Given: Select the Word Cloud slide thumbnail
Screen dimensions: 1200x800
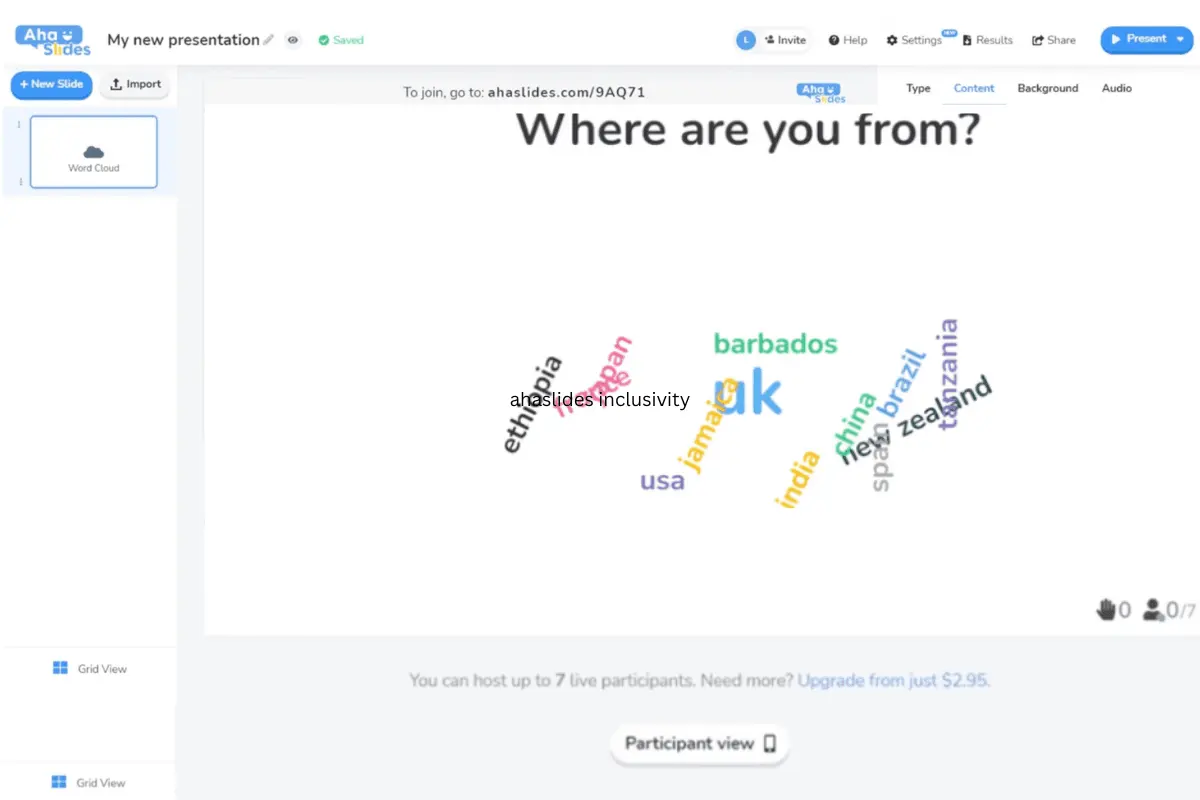Looking at the screenshot, I should [x=94, y=152].
